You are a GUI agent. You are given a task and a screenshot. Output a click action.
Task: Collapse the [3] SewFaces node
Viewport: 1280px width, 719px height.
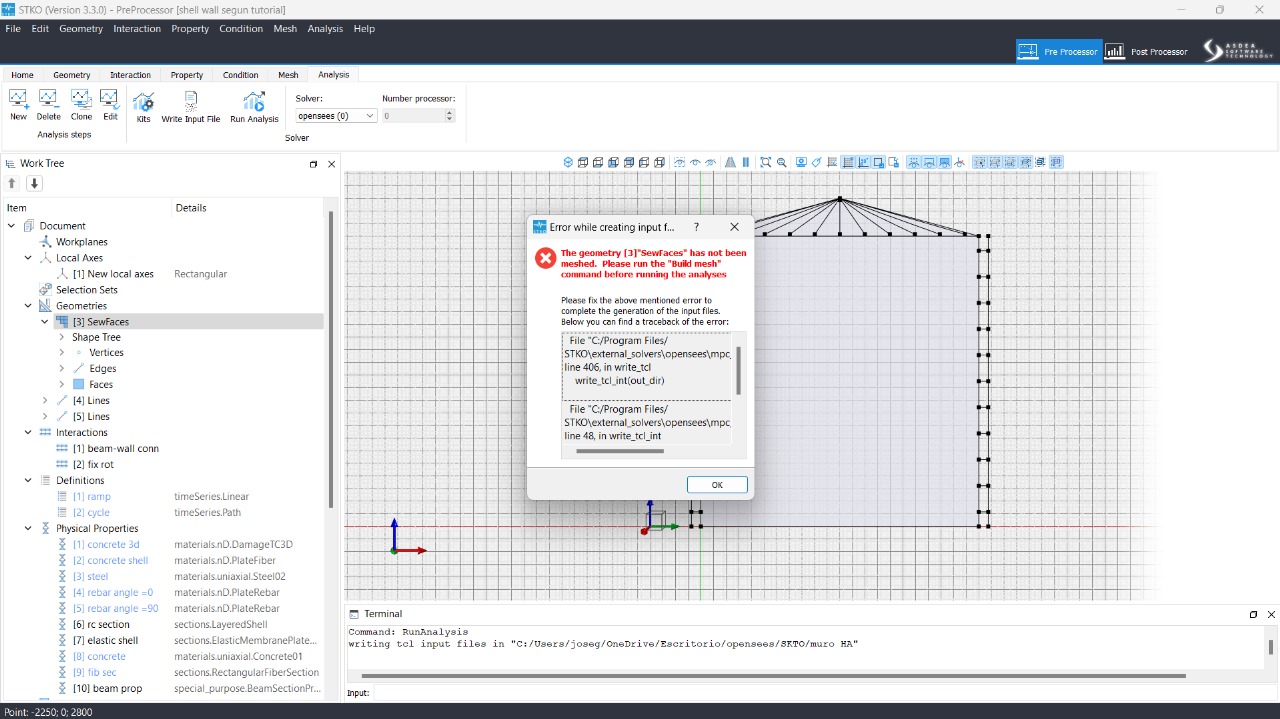click(x=45, y=322)
